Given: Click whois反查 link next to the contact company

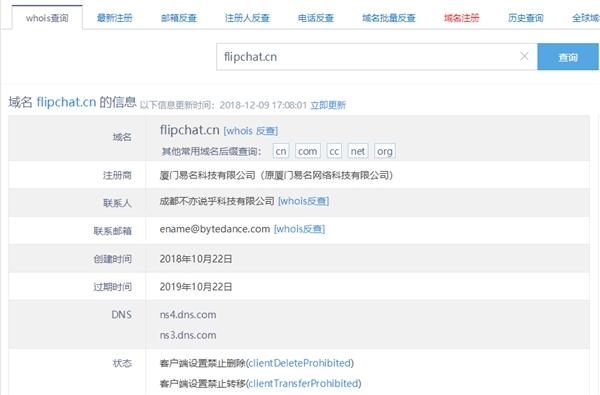Looking at the screenshot, I should pyautogui.click(x=303, y=201).
